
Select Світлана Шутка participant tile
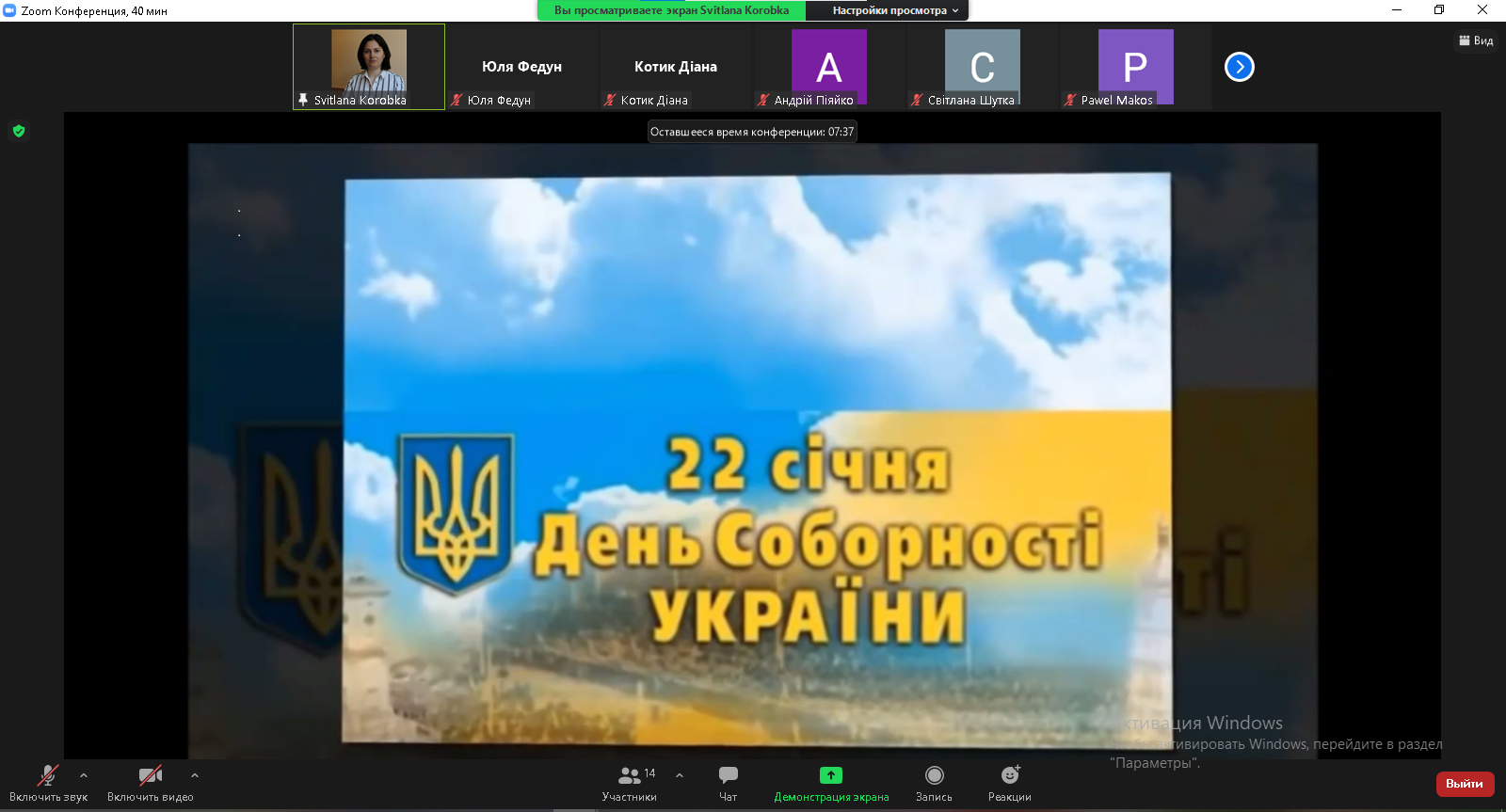click(983, 67)
